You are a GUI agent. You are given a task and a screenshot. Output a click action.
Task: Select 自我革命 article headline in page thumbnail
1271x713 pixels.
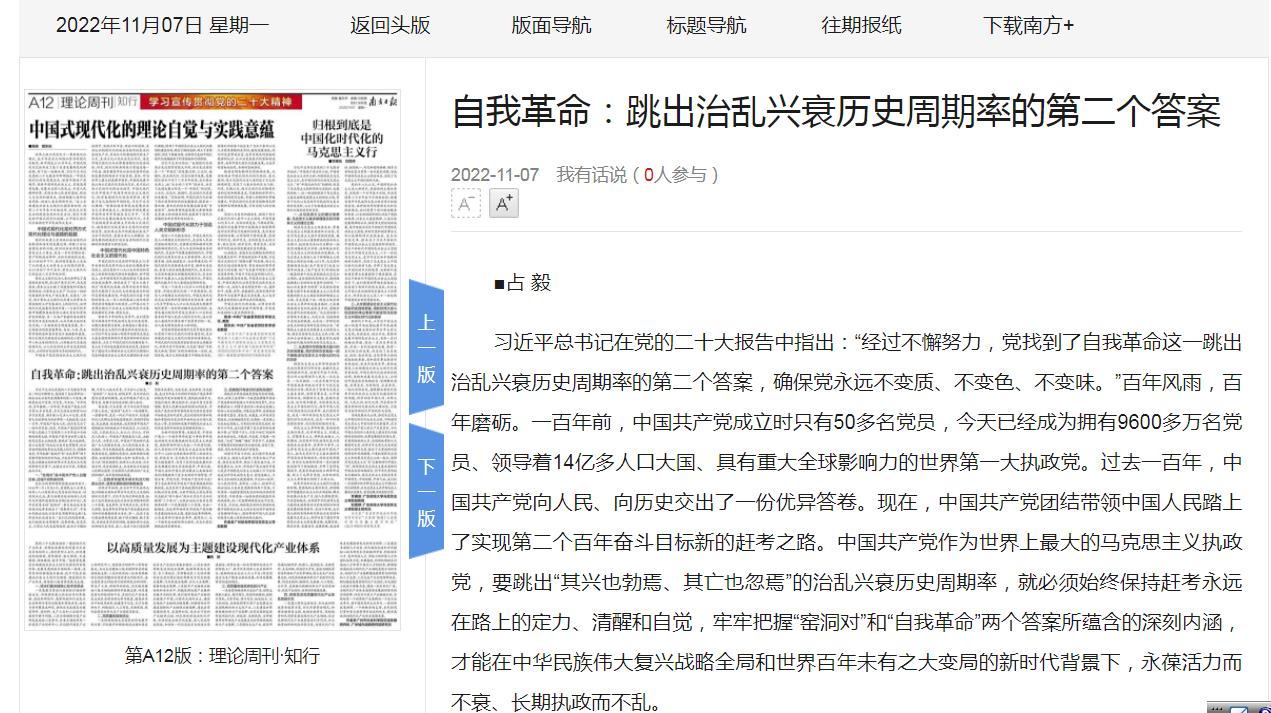[x=152, y=374]
